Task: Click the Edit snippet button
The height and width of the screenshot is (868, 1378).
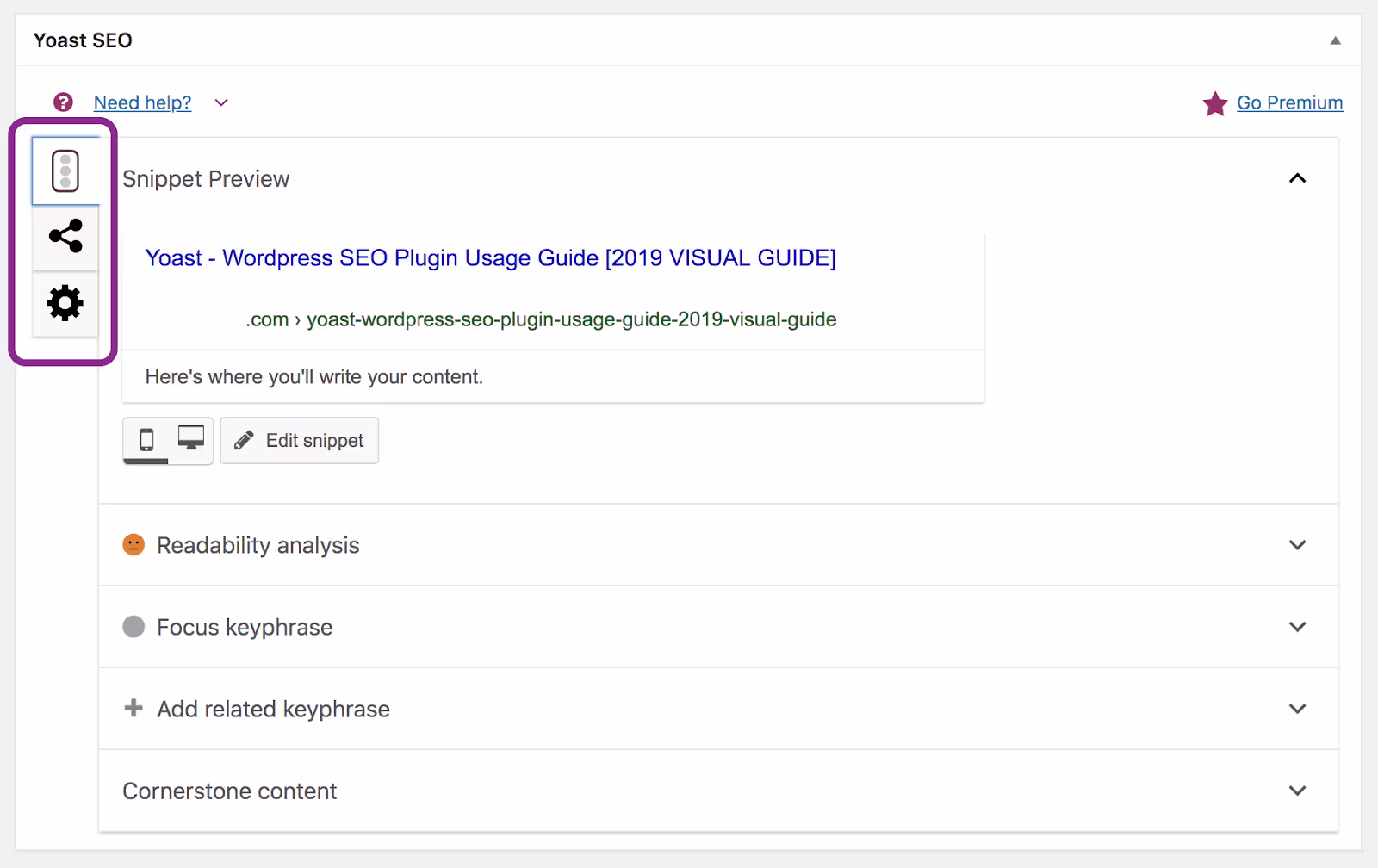Action: (300, 441)
